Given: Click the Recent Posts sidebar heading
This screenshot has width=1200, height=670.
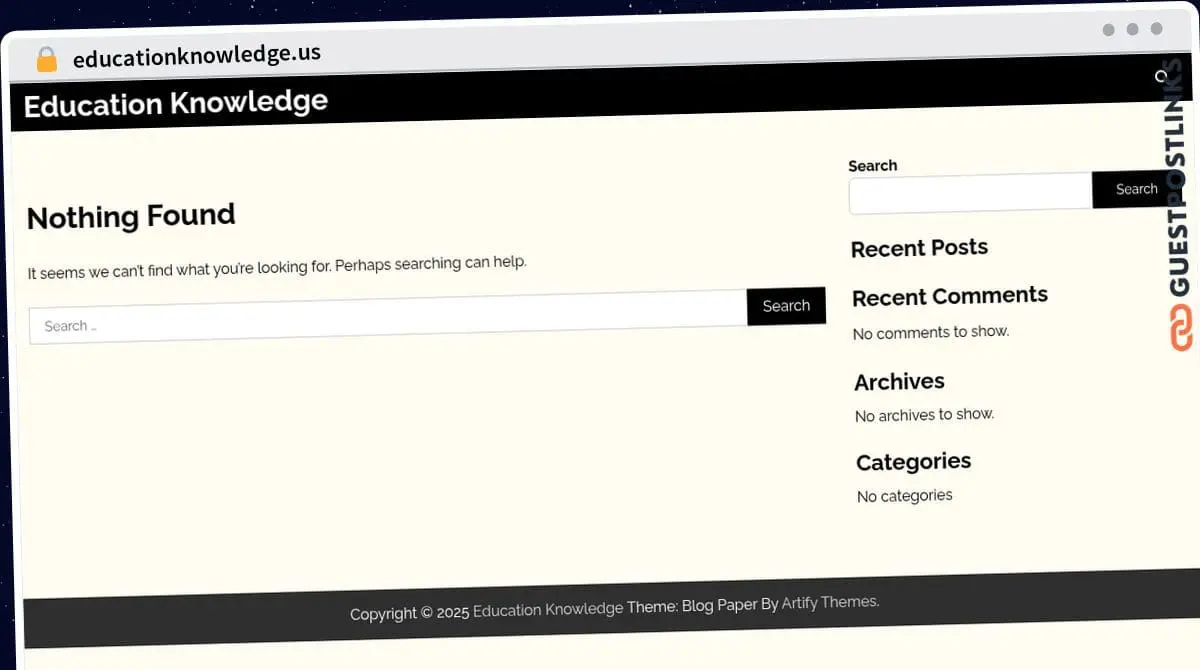Looking at the screenshot, I should click(919, 248).
